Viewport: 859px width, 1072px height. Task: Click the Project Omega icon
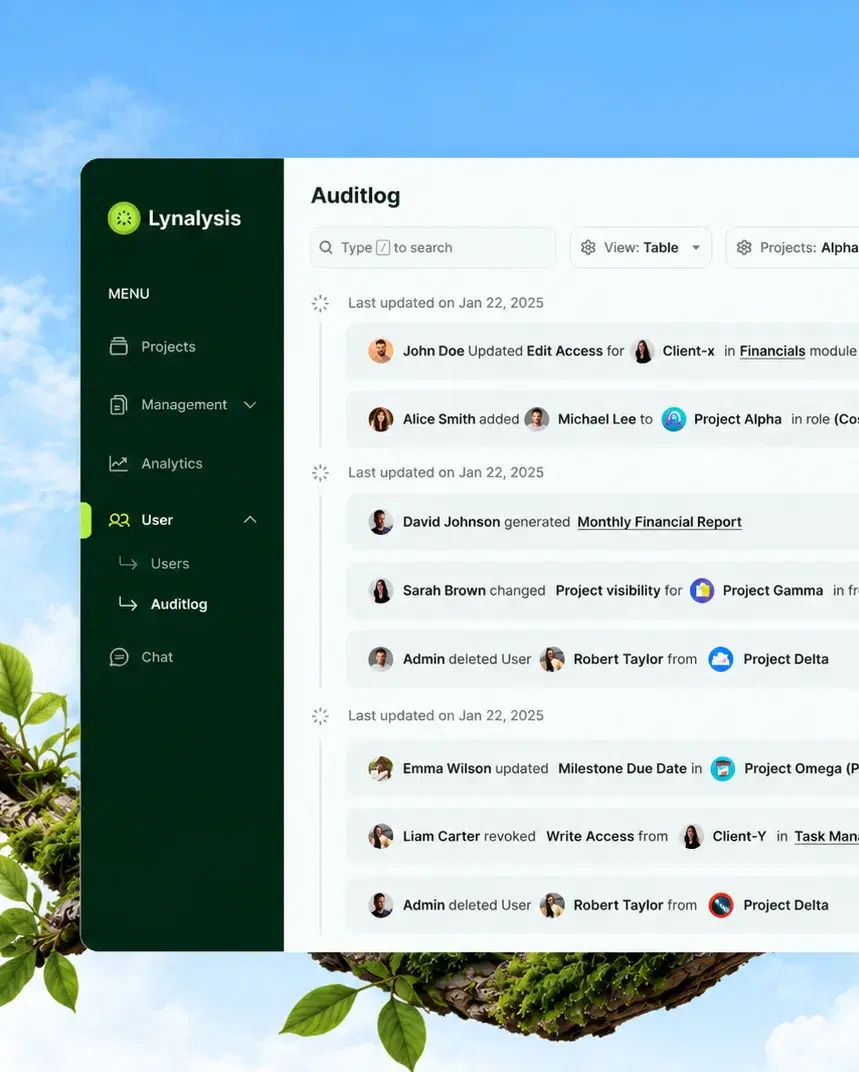coord(723,768)
